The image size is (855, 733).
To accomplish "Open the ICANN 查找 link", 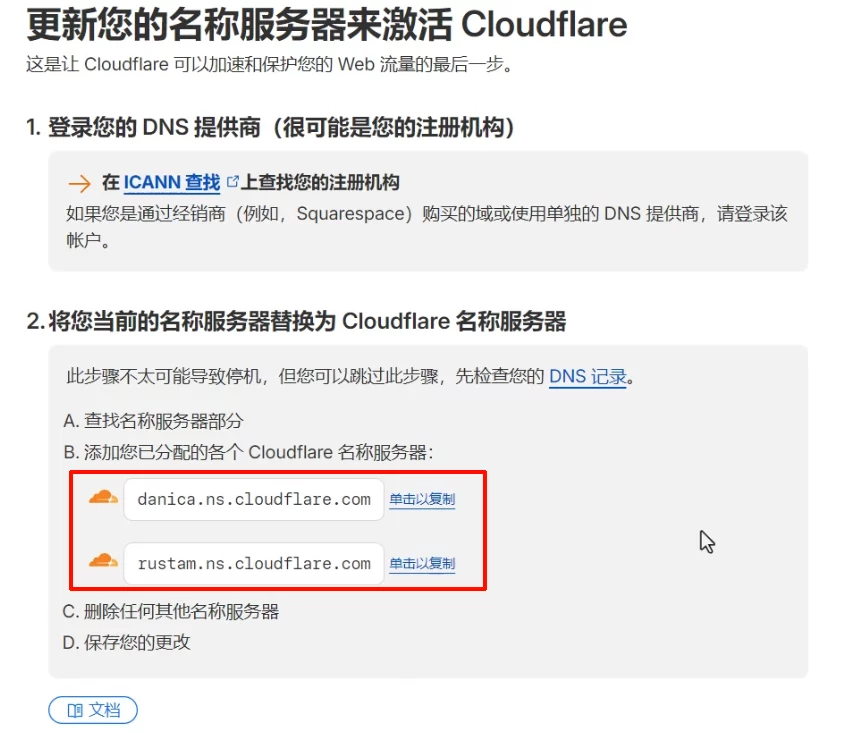I will pos(171,183).
